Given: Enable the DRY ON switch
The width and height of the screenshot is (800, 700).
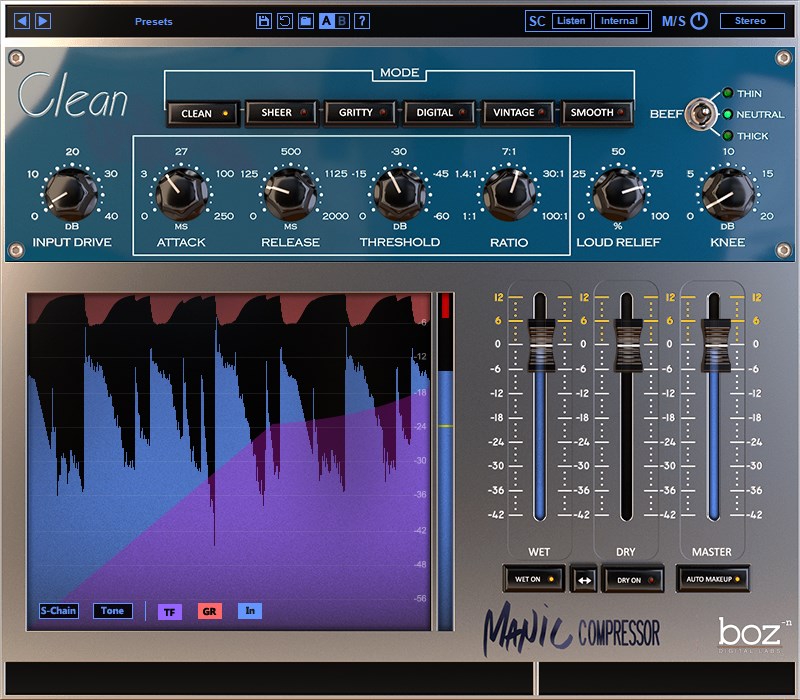Looking at the screenshot, I should (x=633, y=580).
